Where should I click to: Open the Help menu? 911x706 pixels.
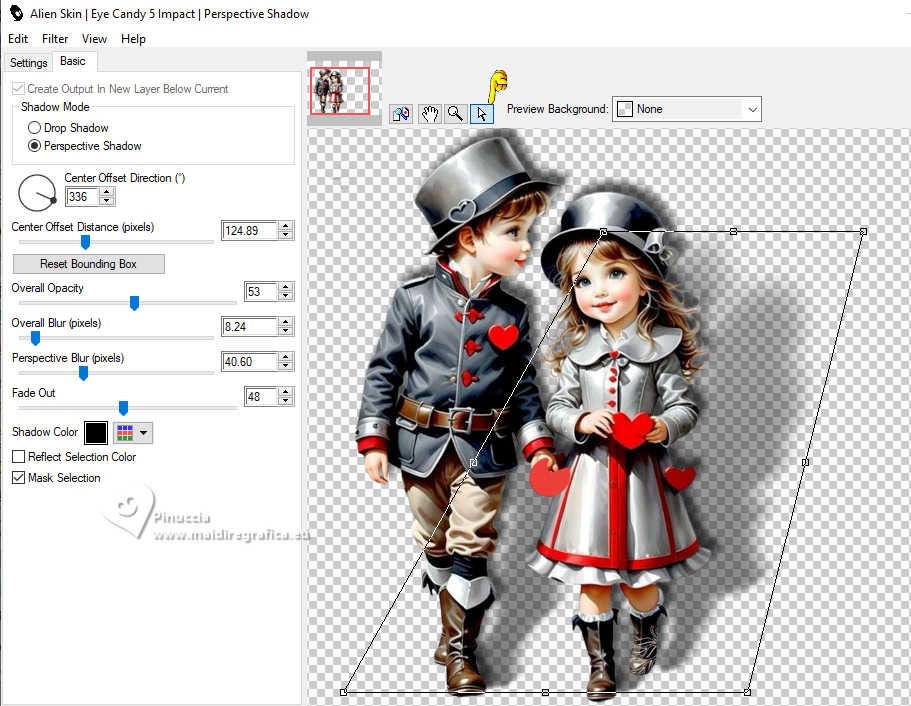coord(133,39)
